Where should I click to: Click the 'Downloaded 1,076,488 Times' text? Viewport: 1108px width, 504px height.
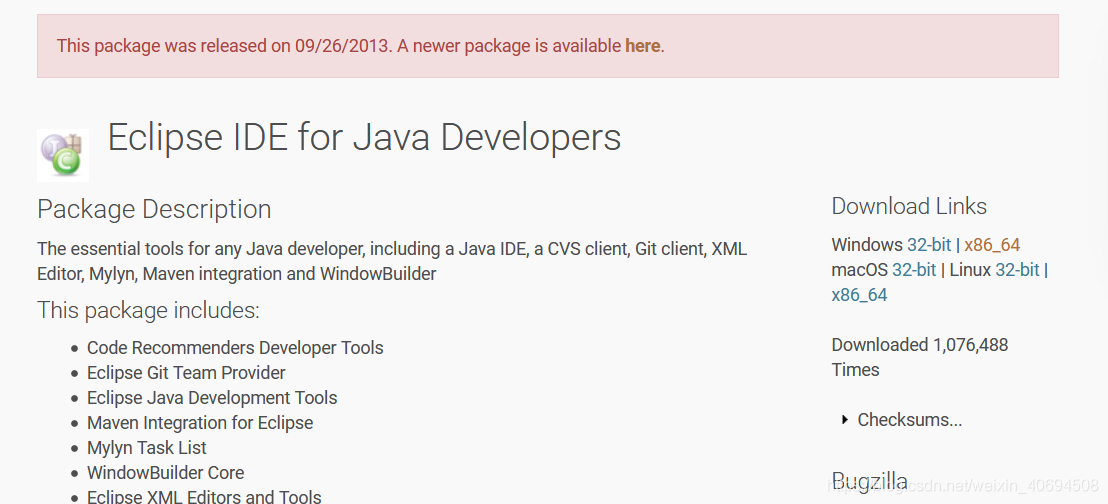(x=919, y=357)
